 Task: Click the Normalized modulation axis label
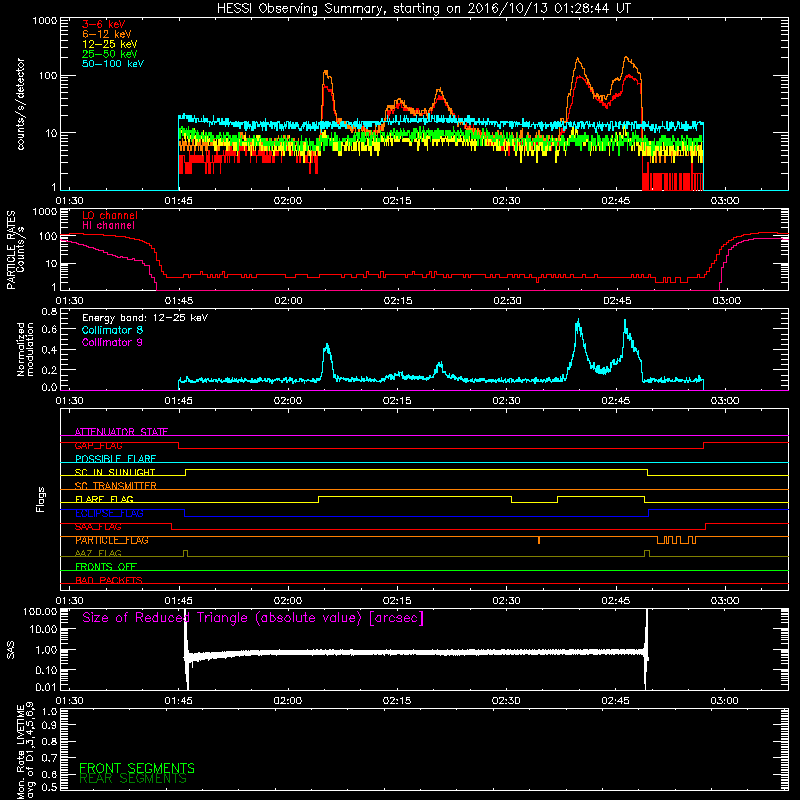pos(25,349)
